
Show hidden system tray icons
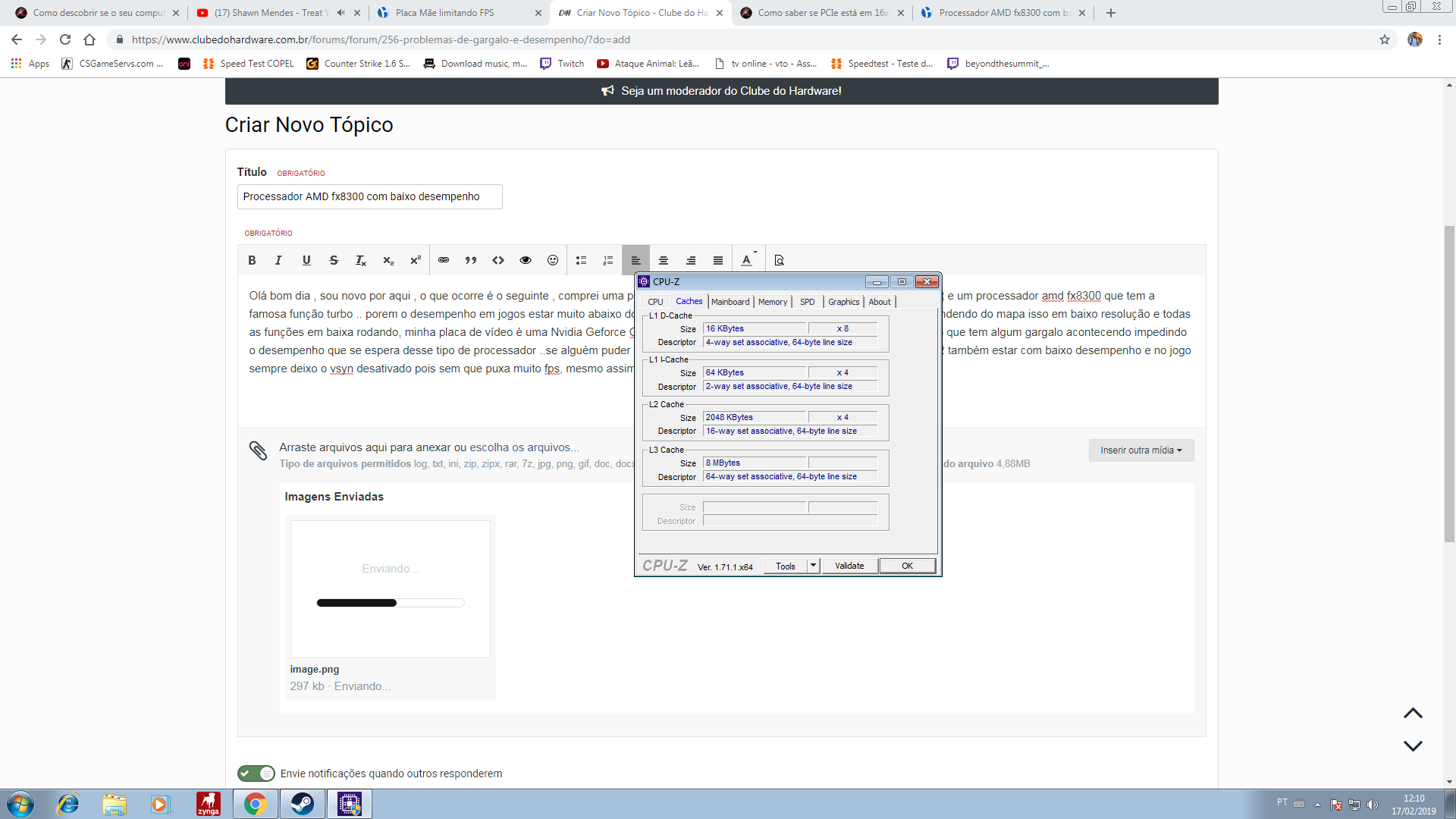click(x=1317, y=805)
